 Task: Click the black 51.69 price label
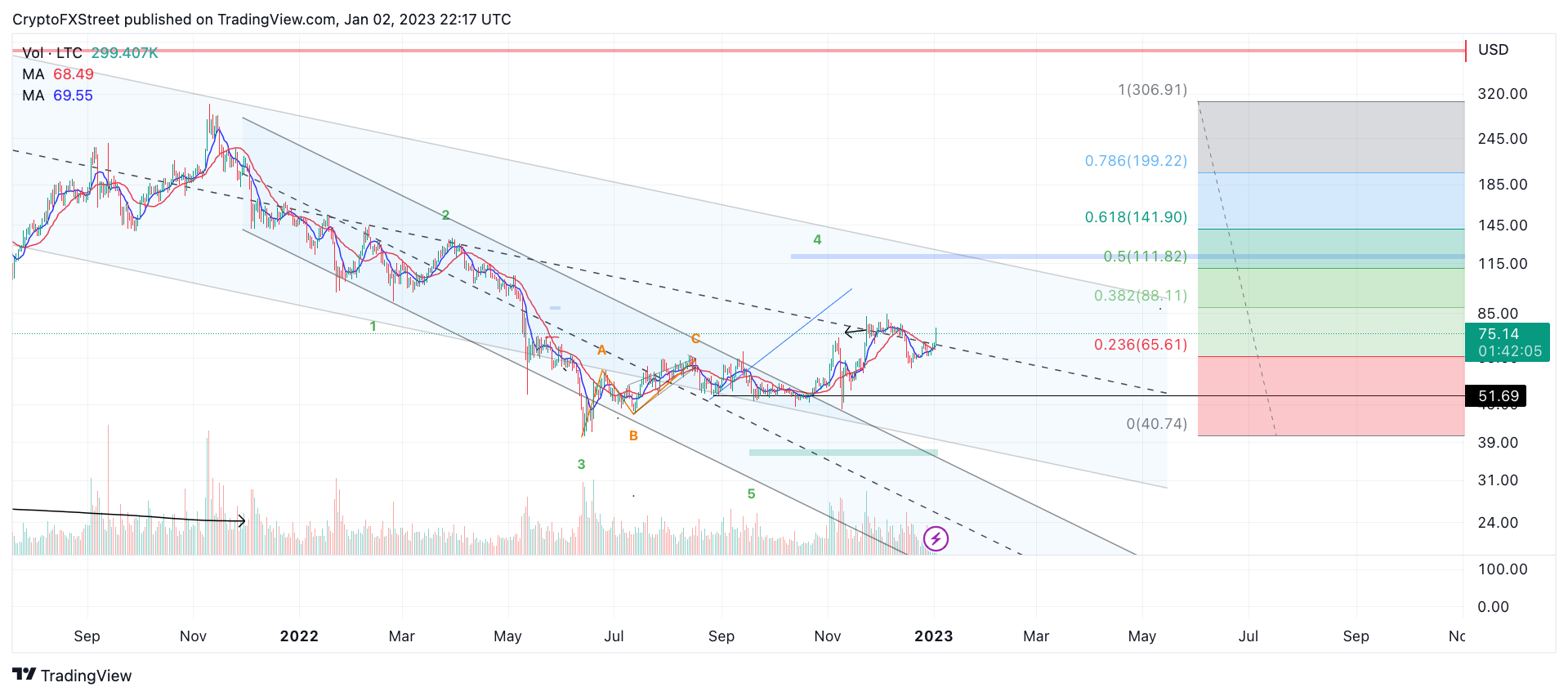(x=1496, y=396)
